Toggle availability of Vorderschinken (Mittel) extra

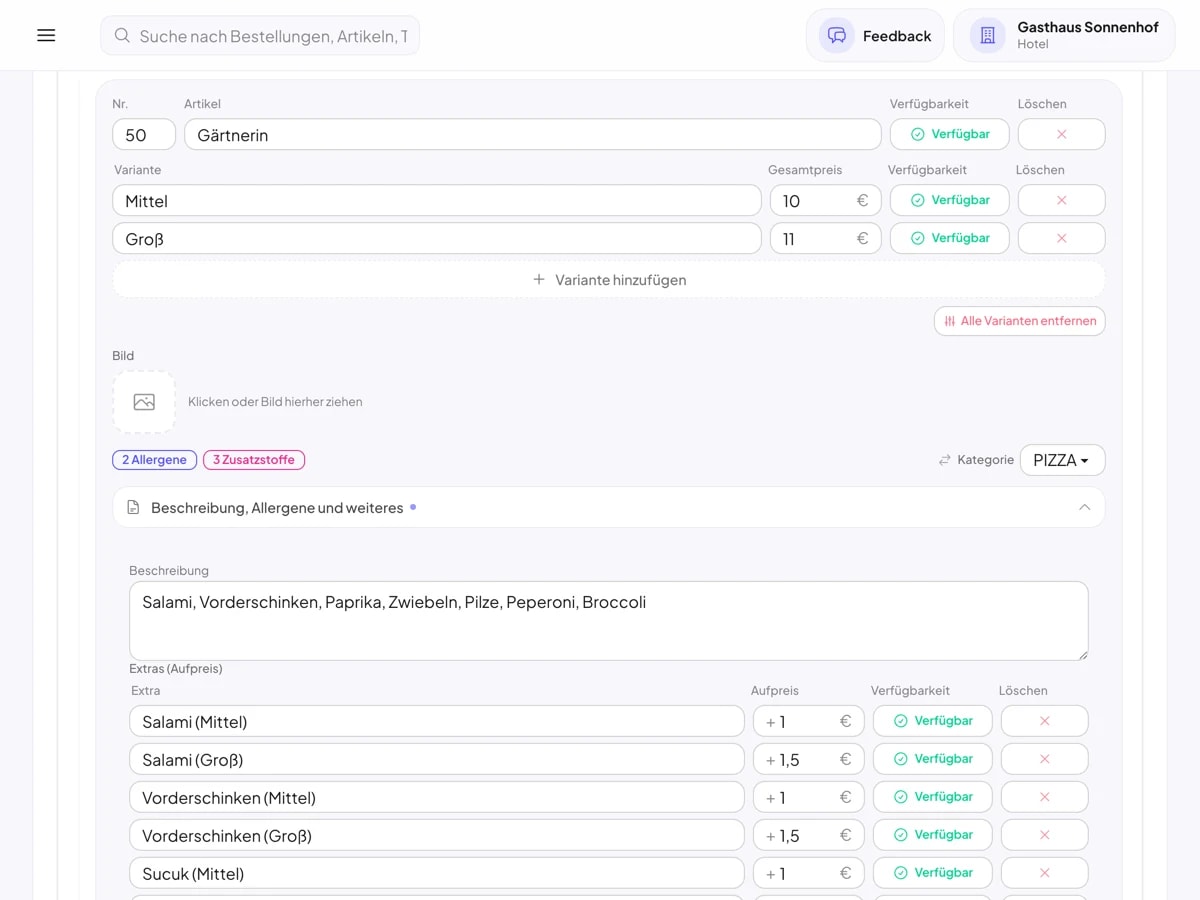(932, 797)
